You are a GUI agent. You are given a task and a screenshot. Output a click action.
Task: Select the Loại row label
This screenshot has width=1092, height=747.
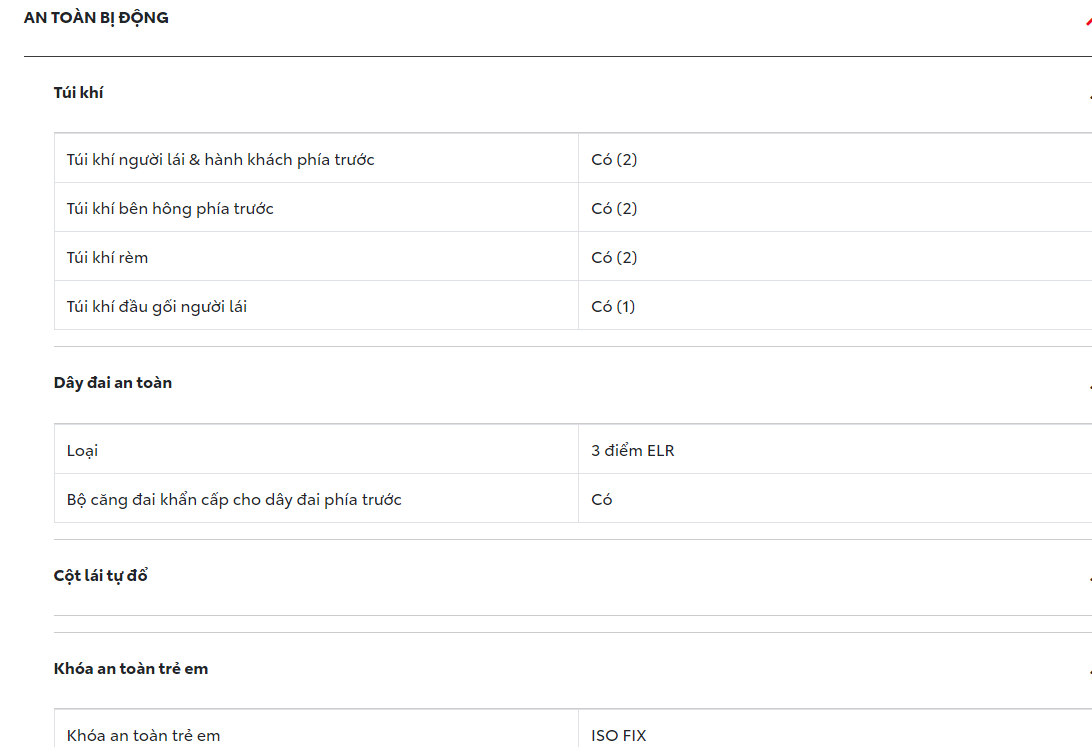[82, 451]
